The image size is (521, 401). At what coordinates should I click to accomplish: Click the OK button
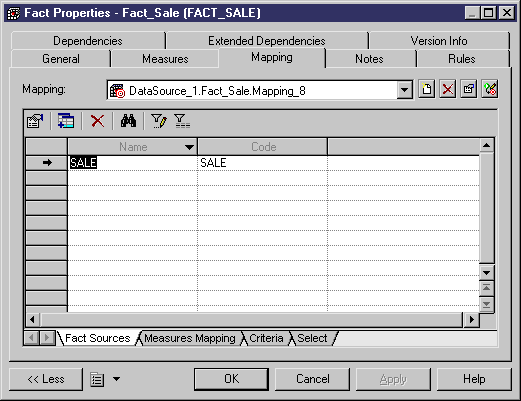click(x=231, y=379)
